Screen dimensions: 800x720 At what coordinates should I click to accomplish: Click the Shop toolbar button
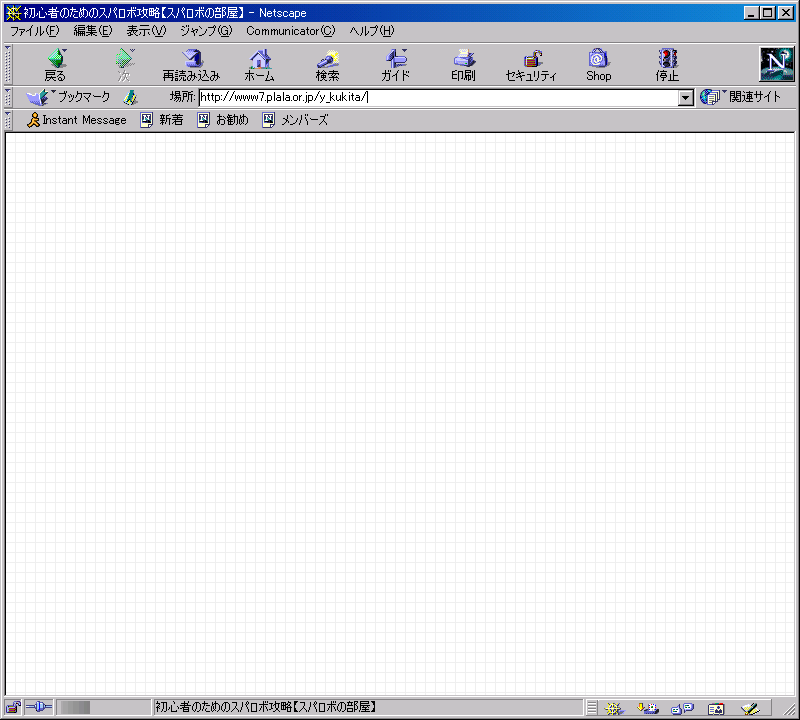coord(598,65)
